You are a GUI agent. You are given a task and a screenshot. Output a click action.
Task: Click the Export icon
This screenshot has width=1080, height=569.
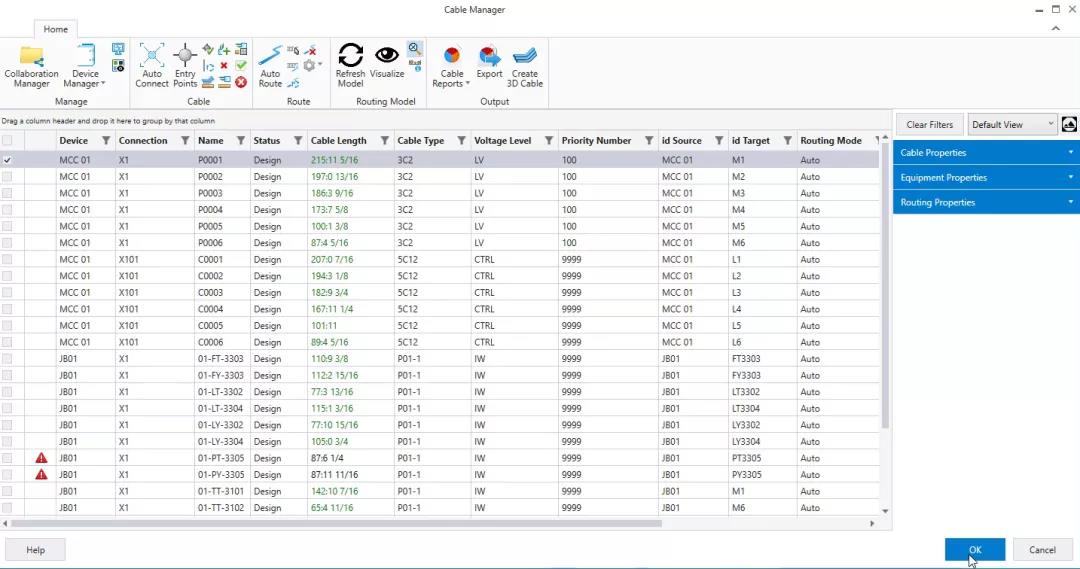[489, 62]
